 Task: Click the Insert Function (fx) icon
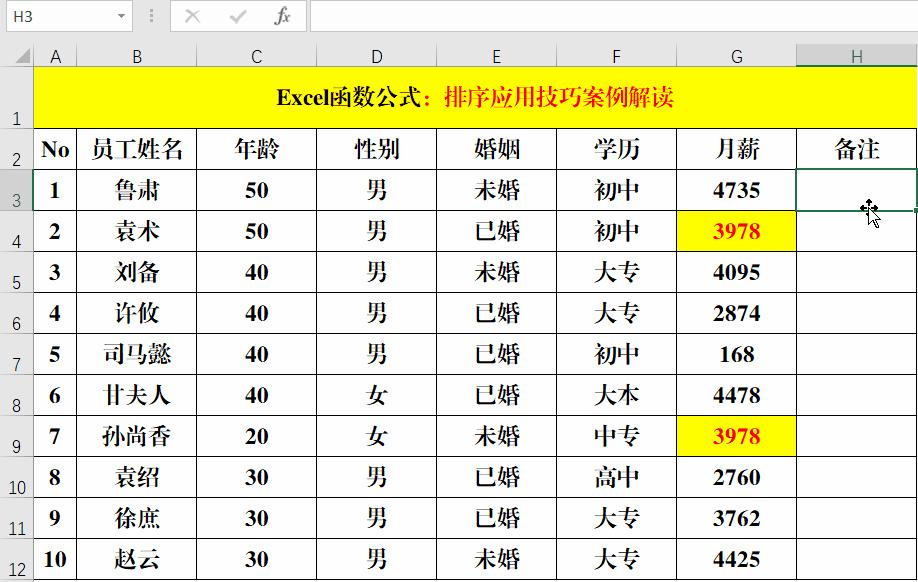click(281, 16)
